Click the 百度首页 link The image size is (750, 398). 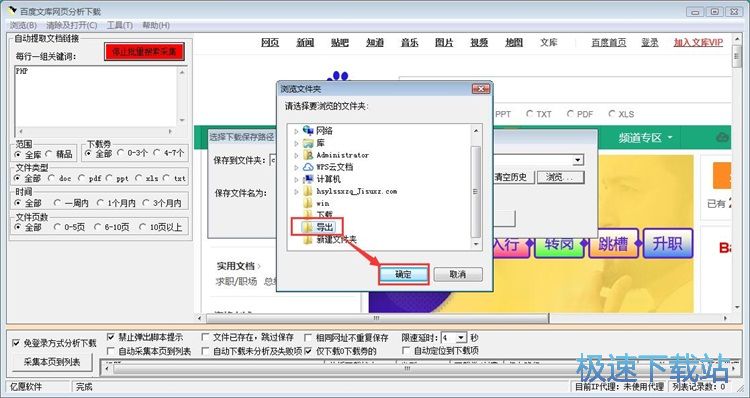point(609,42)
